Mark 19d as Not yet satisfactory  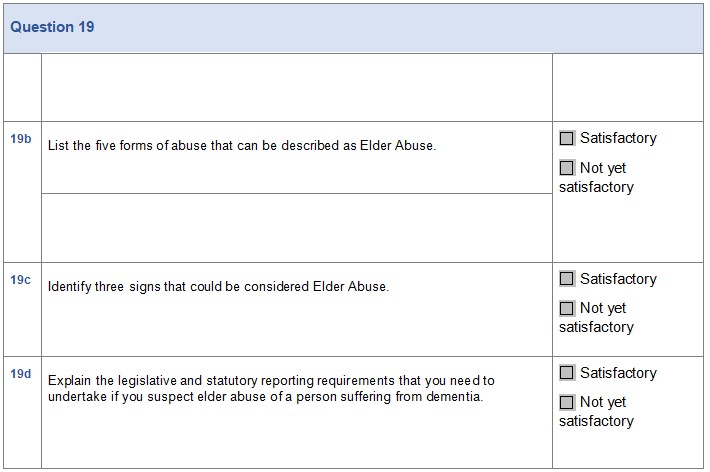click(x=568, y=402)
